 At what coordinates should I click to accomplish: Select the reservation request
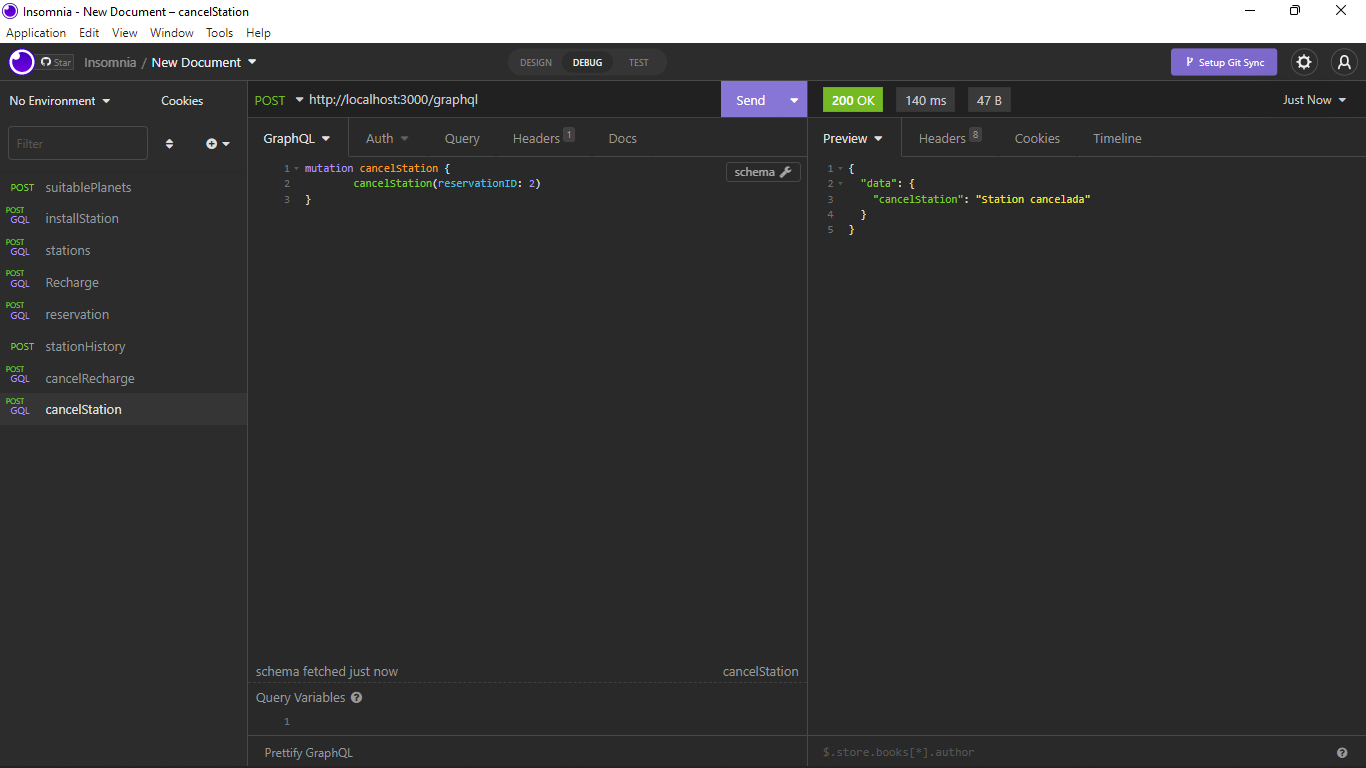pyautogui.click(x=123, y=314)
